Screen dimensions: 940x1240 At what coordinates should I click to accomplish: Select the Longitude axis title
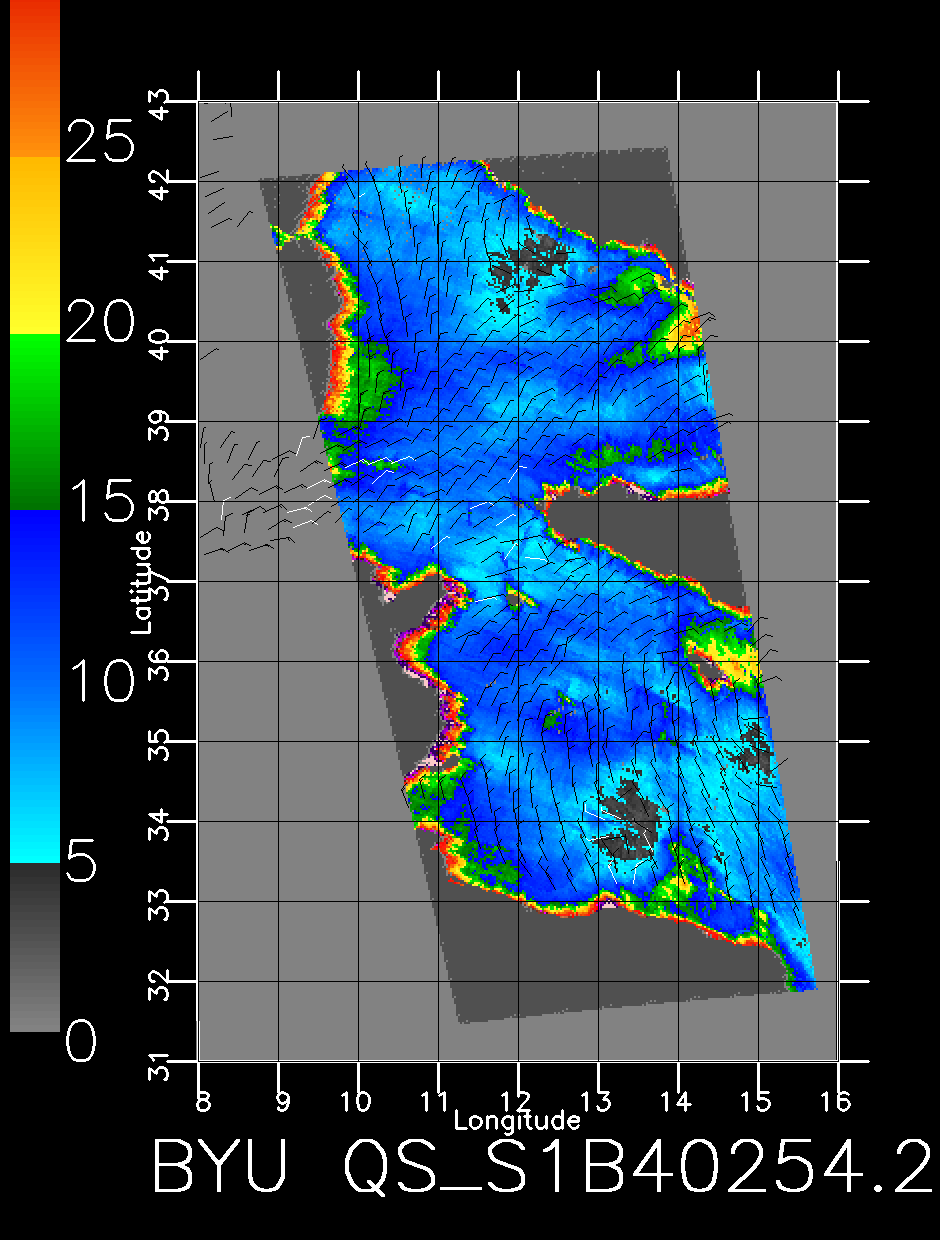517,1119
